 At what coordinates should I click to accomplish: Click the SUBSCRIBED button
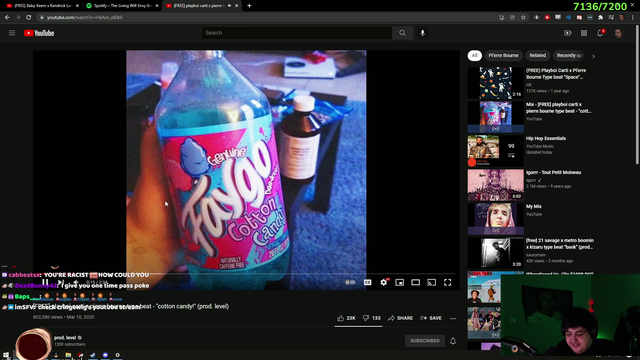point(425,341)
